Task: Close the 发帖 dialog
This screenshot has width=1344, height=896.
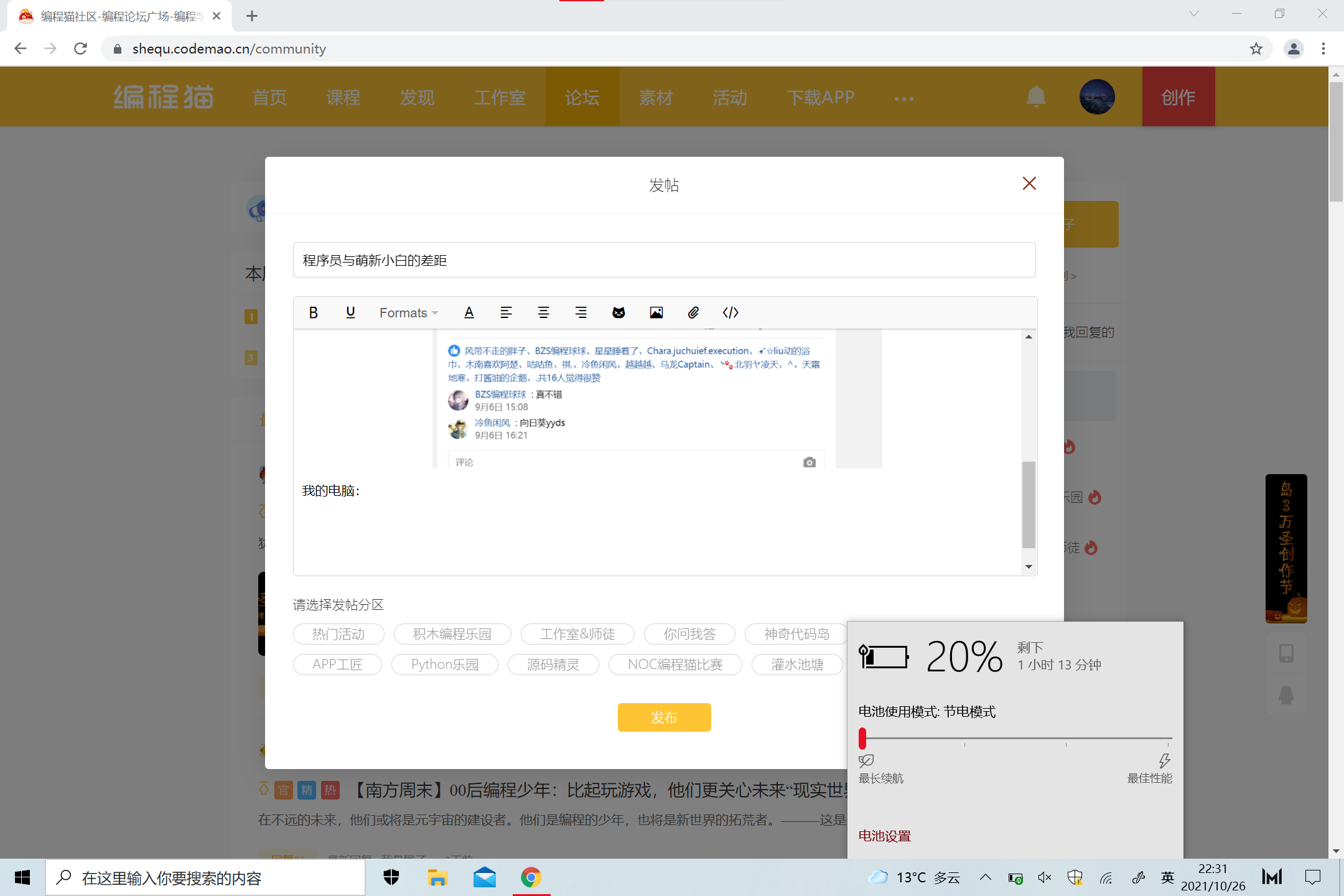Action: (1029, 184)
